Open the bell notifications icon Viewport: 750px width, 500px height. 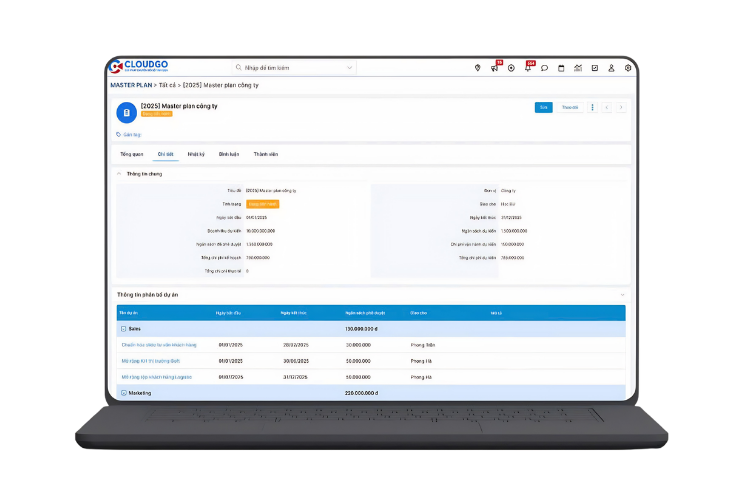tap(528, 68)
